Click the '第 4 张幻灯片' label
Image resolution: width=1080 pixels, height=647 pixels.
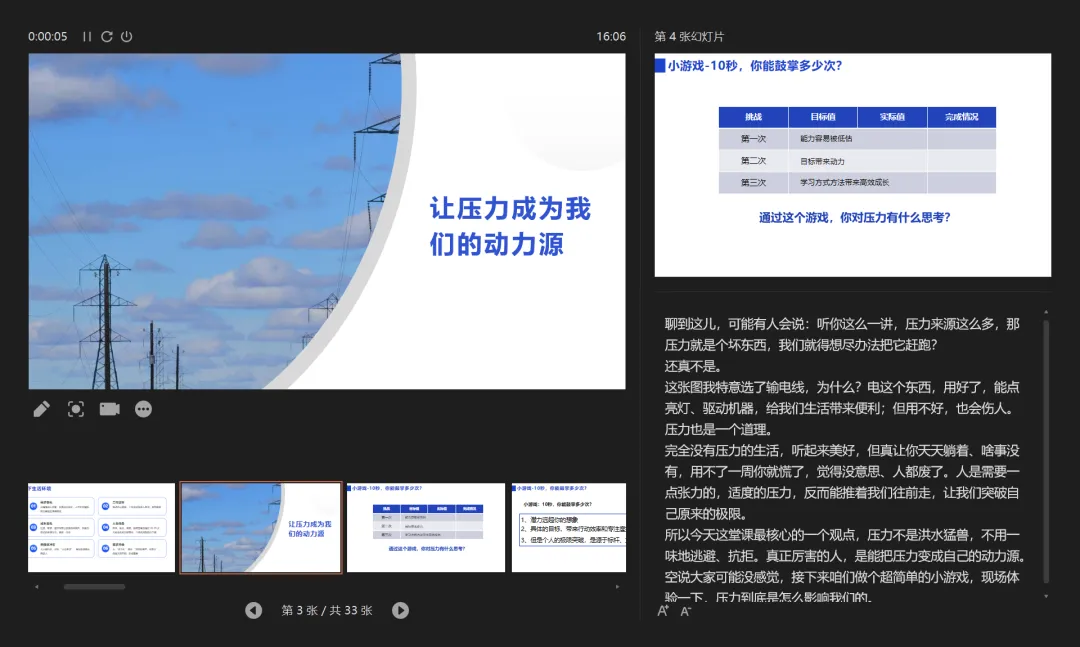tap(689, 37)
